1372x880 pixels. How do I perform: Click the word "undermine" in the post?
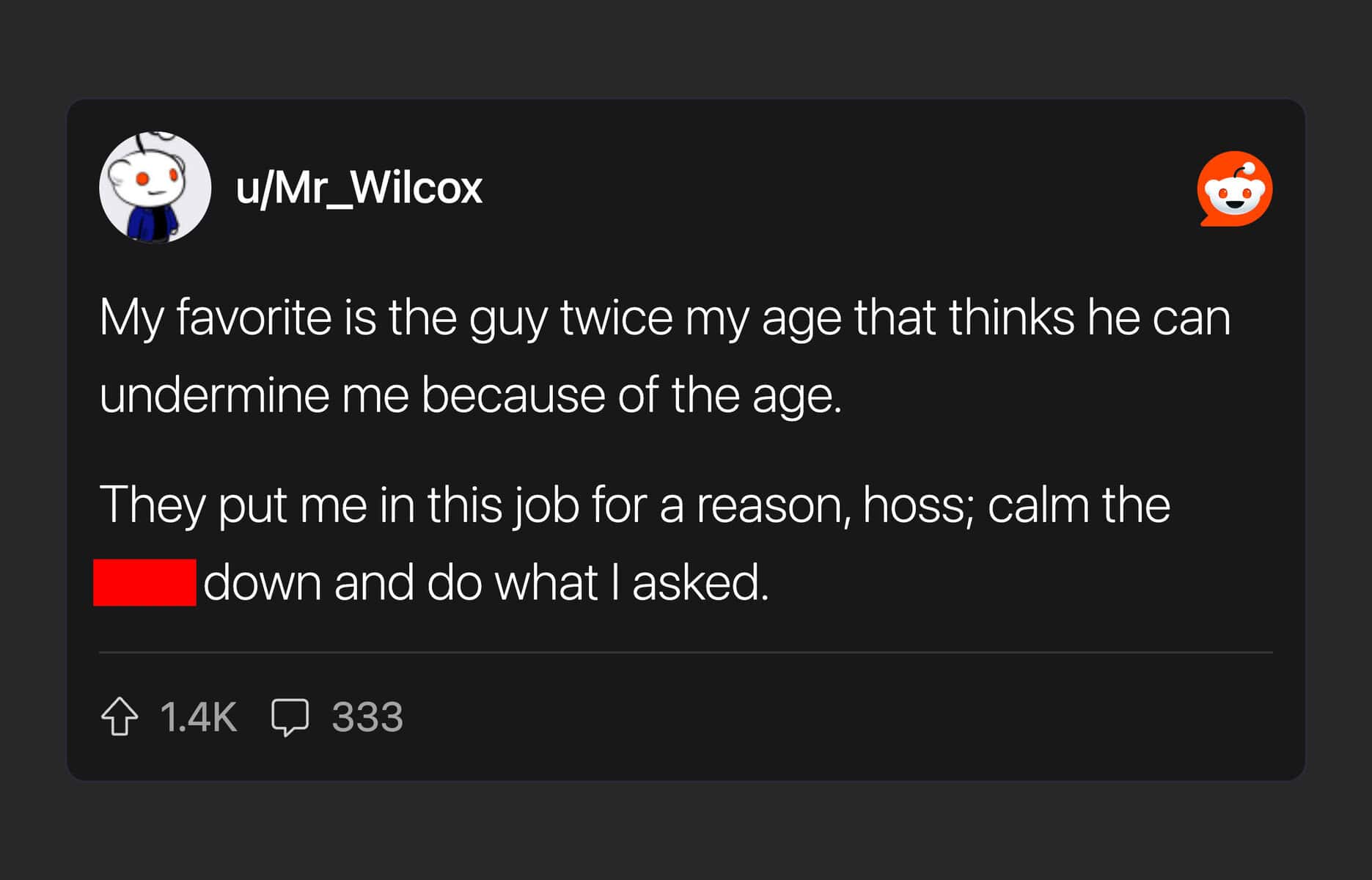point(214,395)
